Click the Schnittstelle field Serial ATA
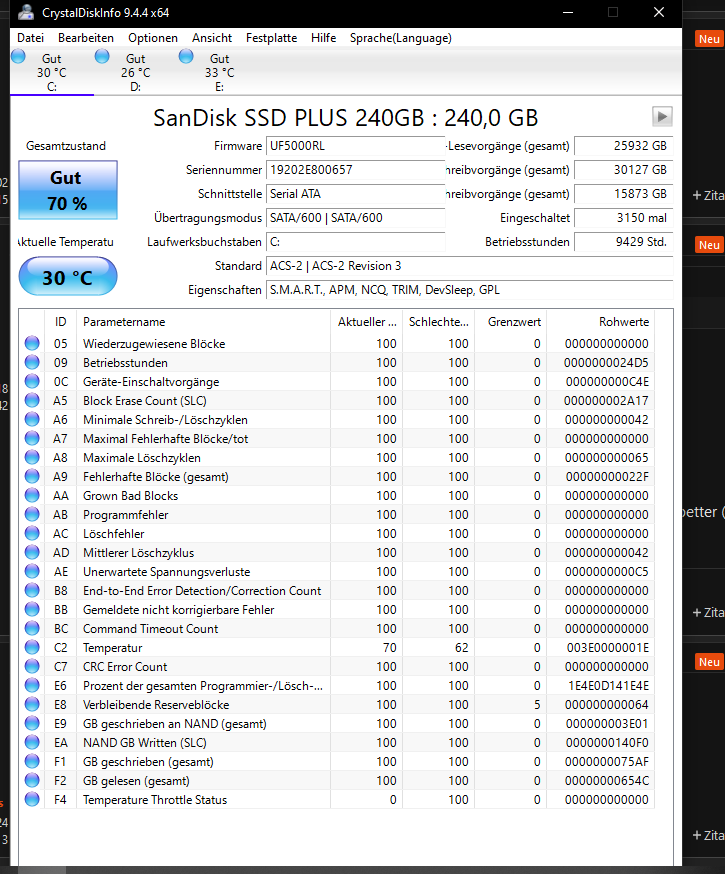 coord(355,194)
